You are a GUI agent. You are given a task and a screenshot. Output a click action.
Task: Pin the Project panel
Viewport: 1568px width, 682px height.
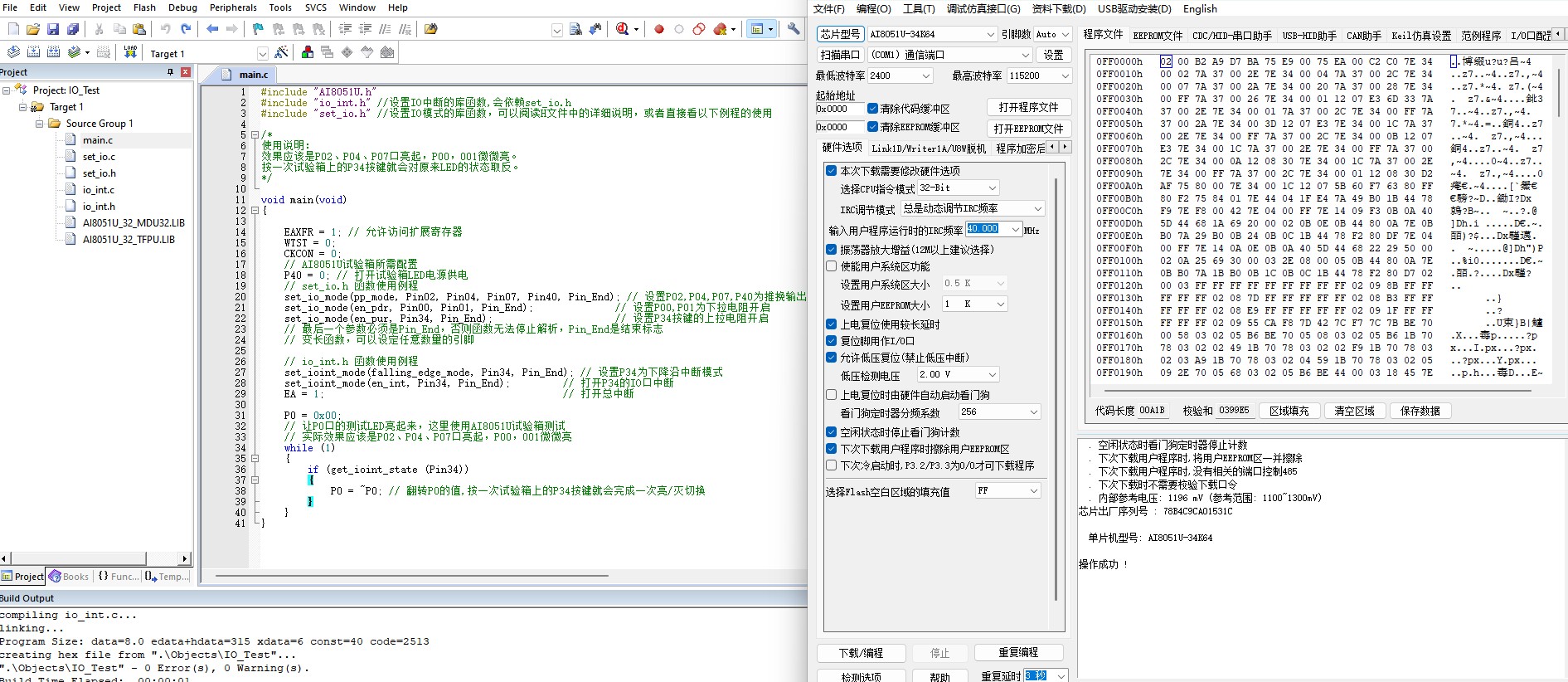click(171, 72)
